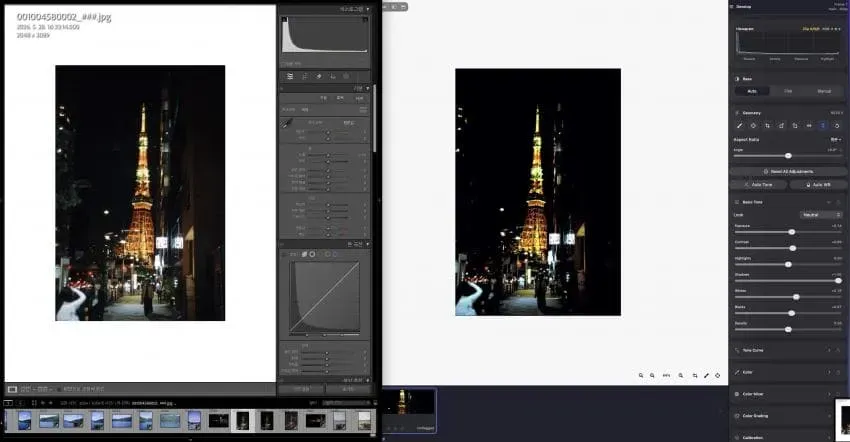The height and width of the screenshot is (442, 850).
Task: Click the straighten tool in Geometry section
Action: pyautogui.click(x=739, y=126)
